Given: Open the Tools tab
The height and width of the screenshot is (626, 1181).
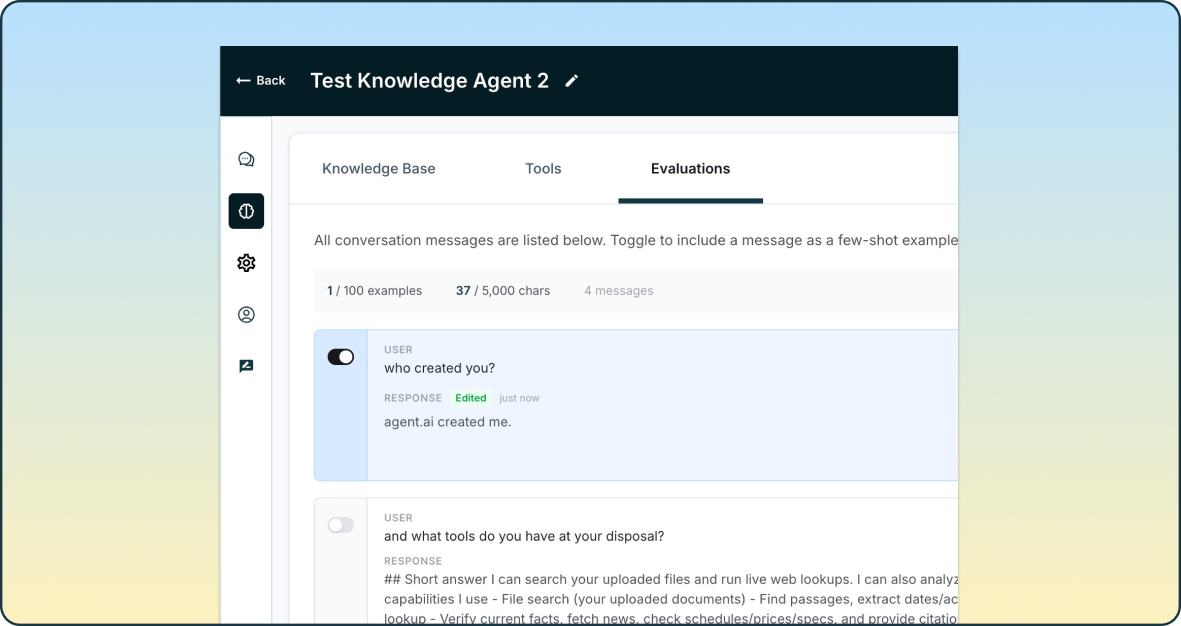Looking at the screenshot, I should (543, 168).
